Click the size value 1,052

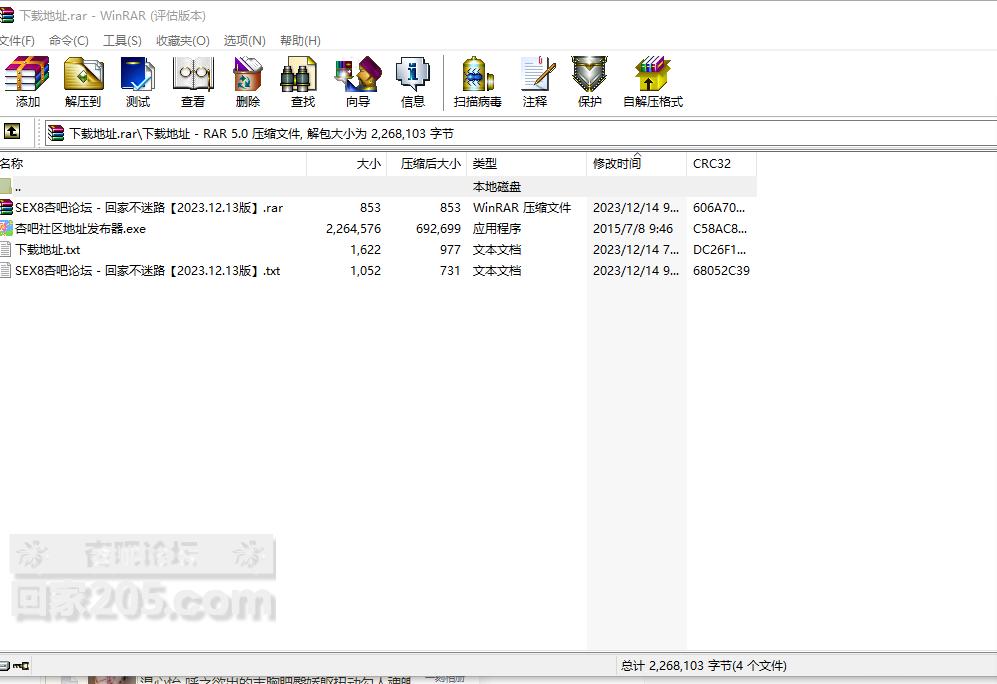tap(366, 270)
